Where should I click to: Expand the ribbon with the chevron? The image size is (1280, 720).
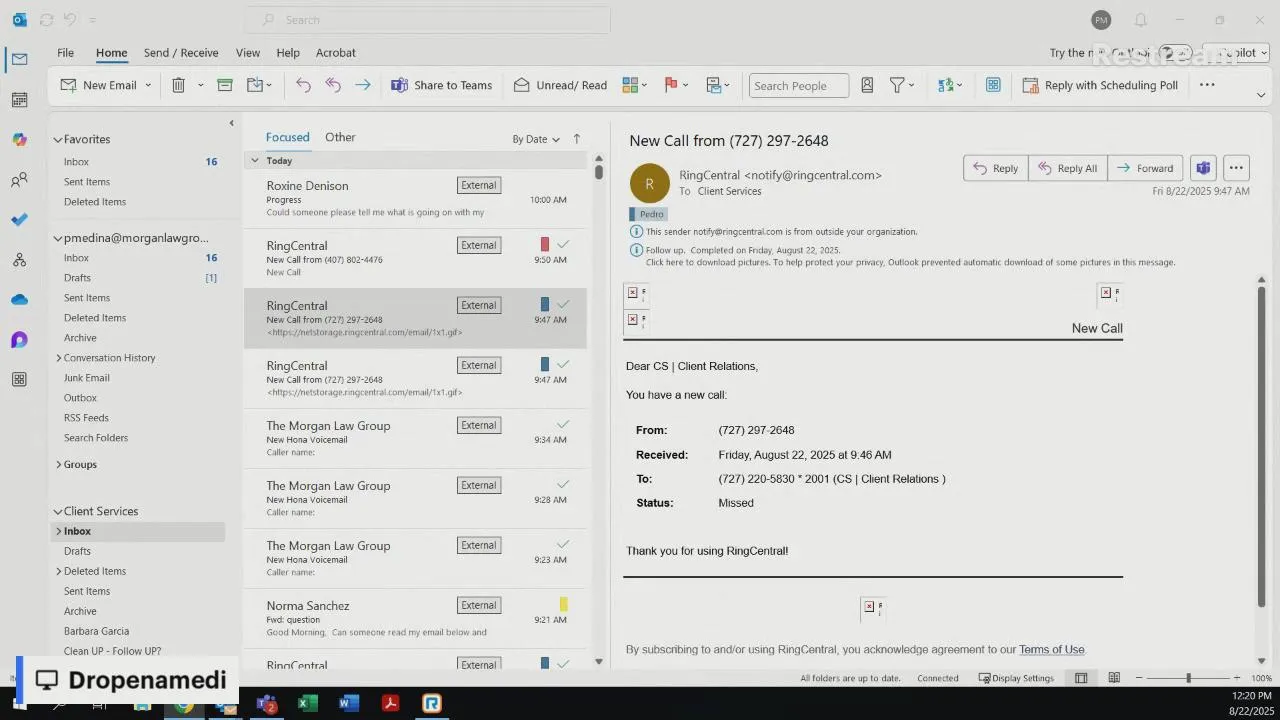click(1261, 95)
